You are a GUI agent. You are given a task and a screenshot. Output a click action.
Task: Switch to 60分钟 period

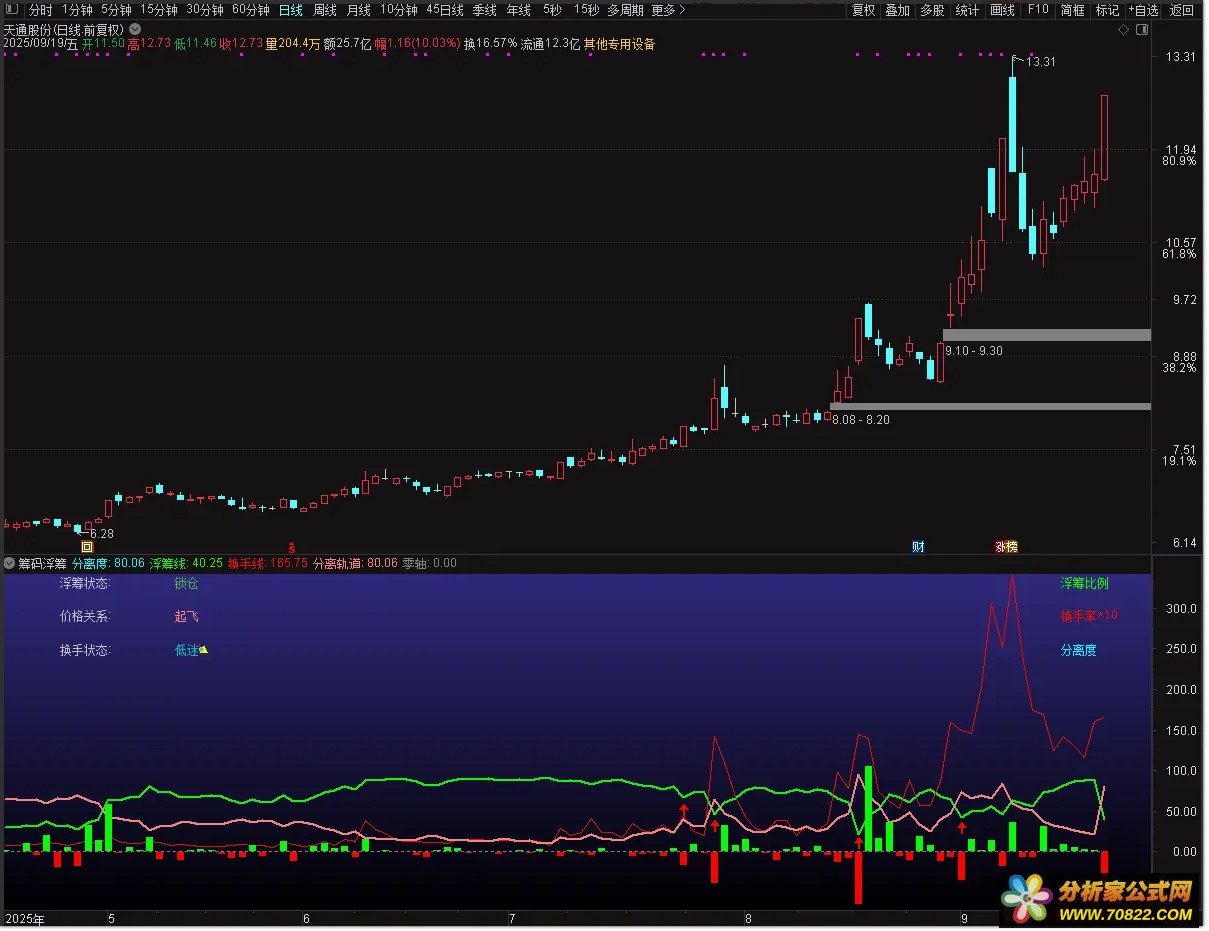click(x=251, y=10)
